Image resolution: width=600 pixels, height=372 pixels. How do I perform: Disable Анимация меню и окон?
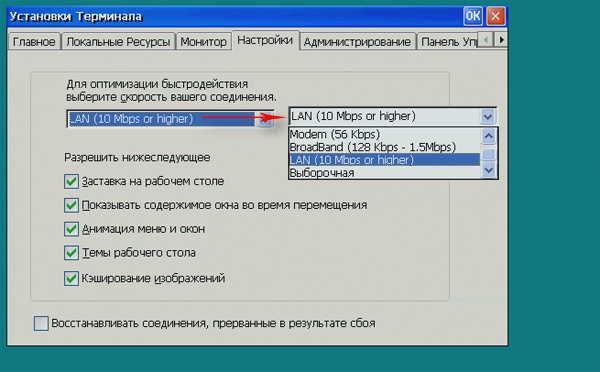[x=71, y=229]
